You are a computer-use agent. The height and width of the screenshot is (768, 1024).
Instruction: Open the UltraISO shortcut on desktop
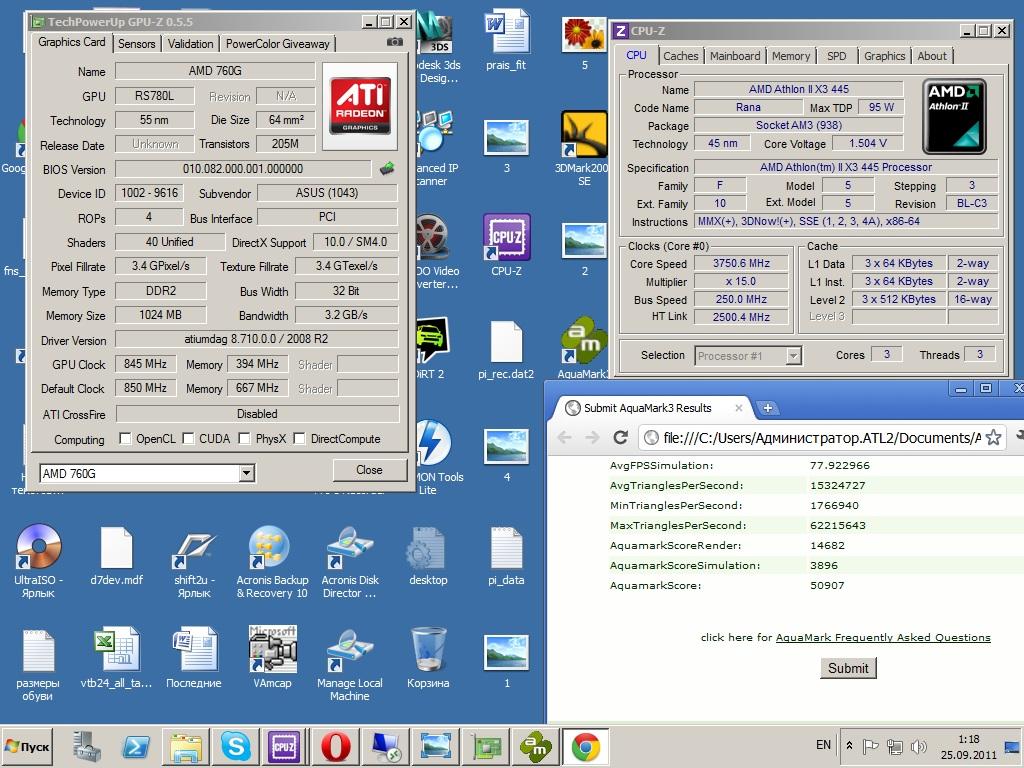point(38,547)
